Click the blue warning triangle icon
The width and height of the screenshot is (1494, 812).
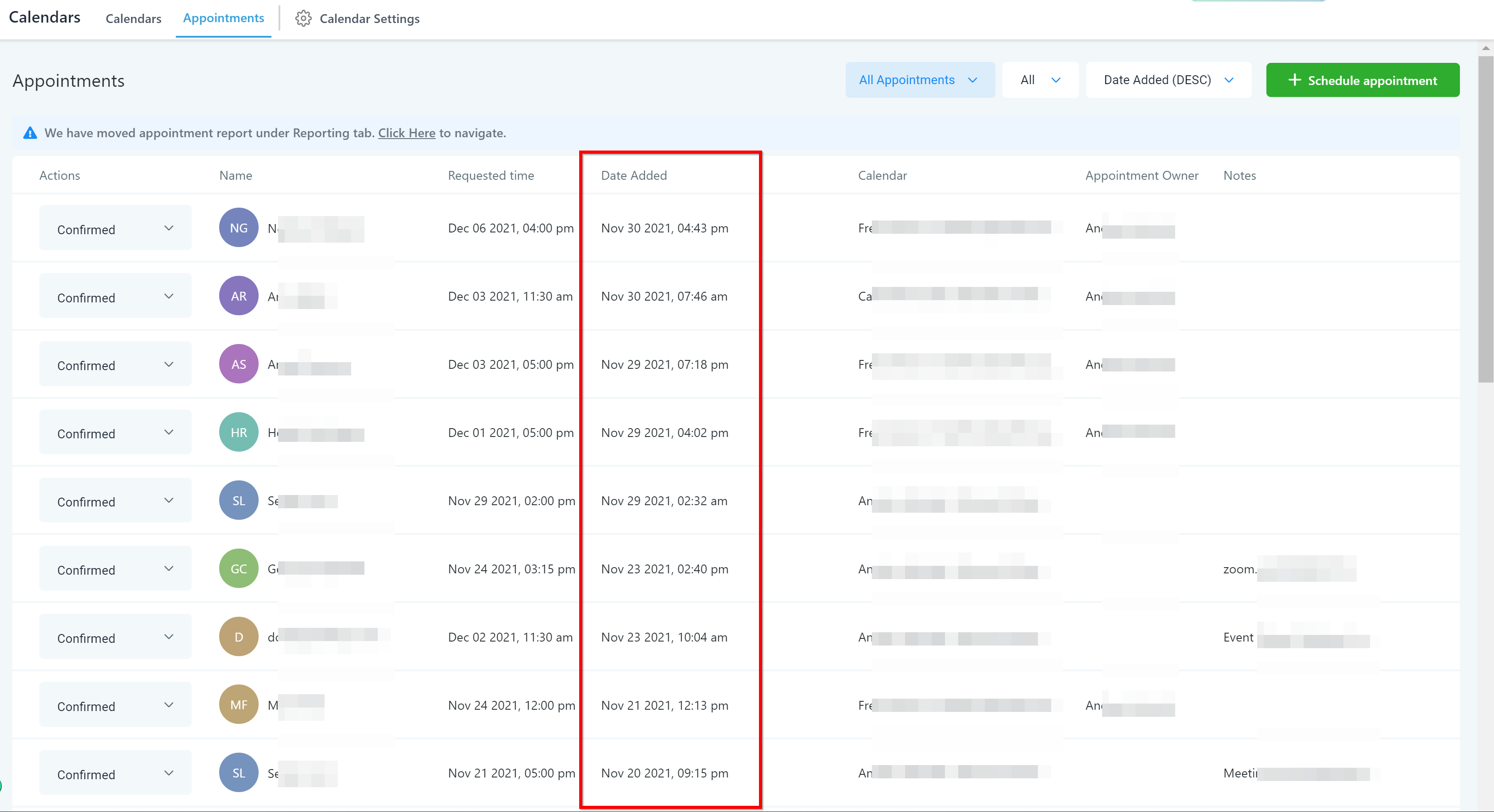tap(30, 133)
